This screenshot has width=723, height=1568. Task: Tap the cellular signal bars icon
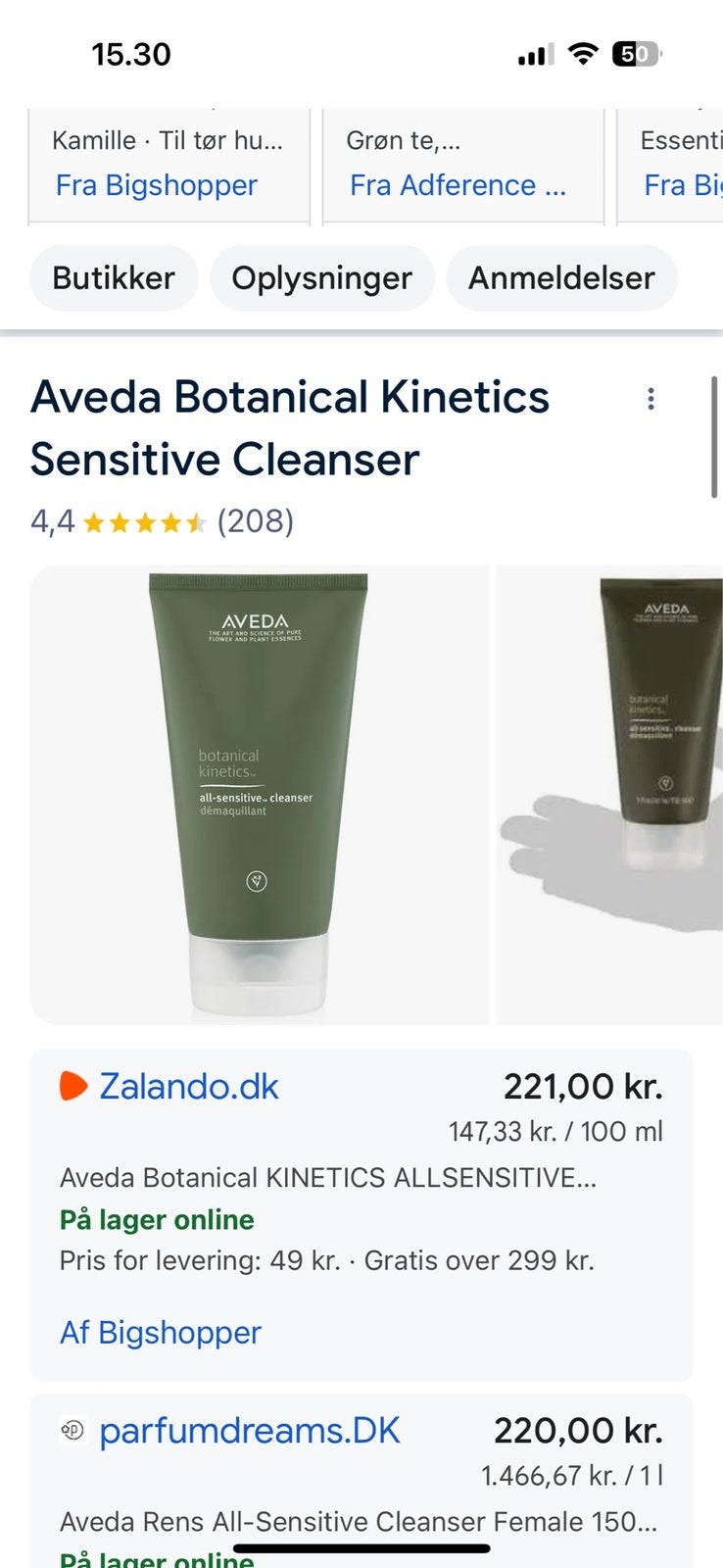(536, 55)
